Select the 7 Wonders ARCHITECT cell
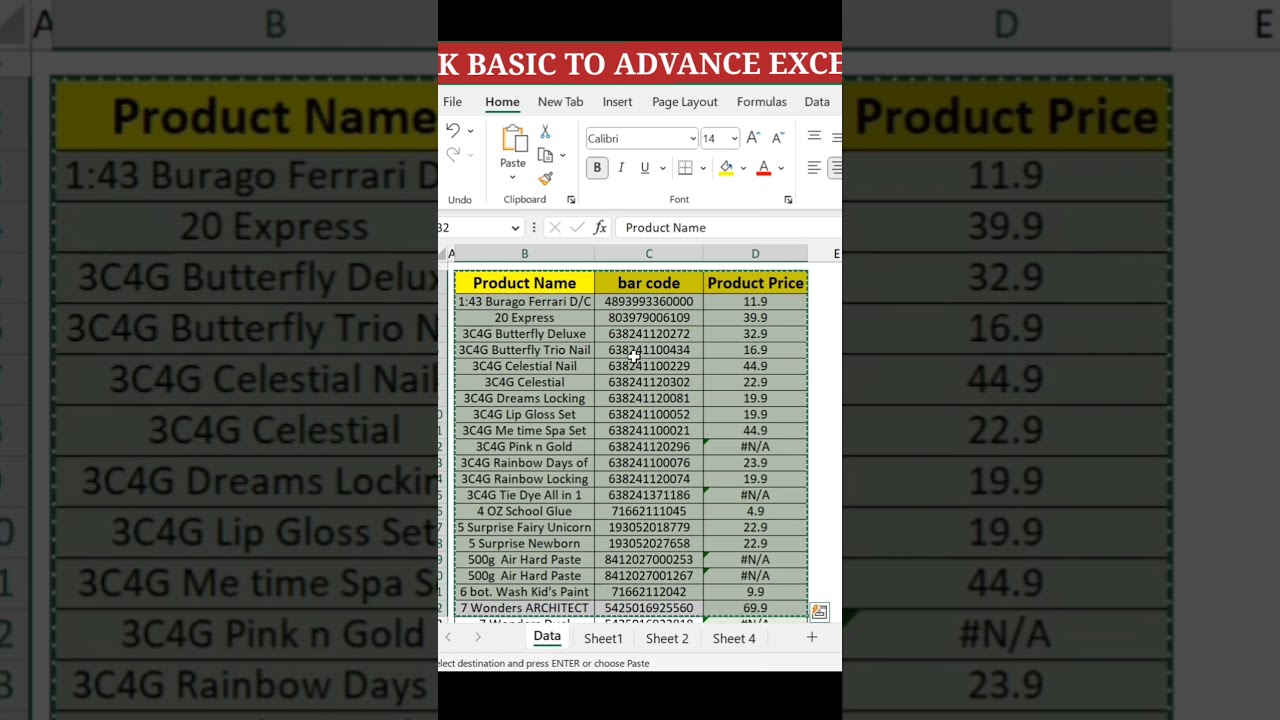1280x720 pixels. pyautogui.click(x=525, y=608)
